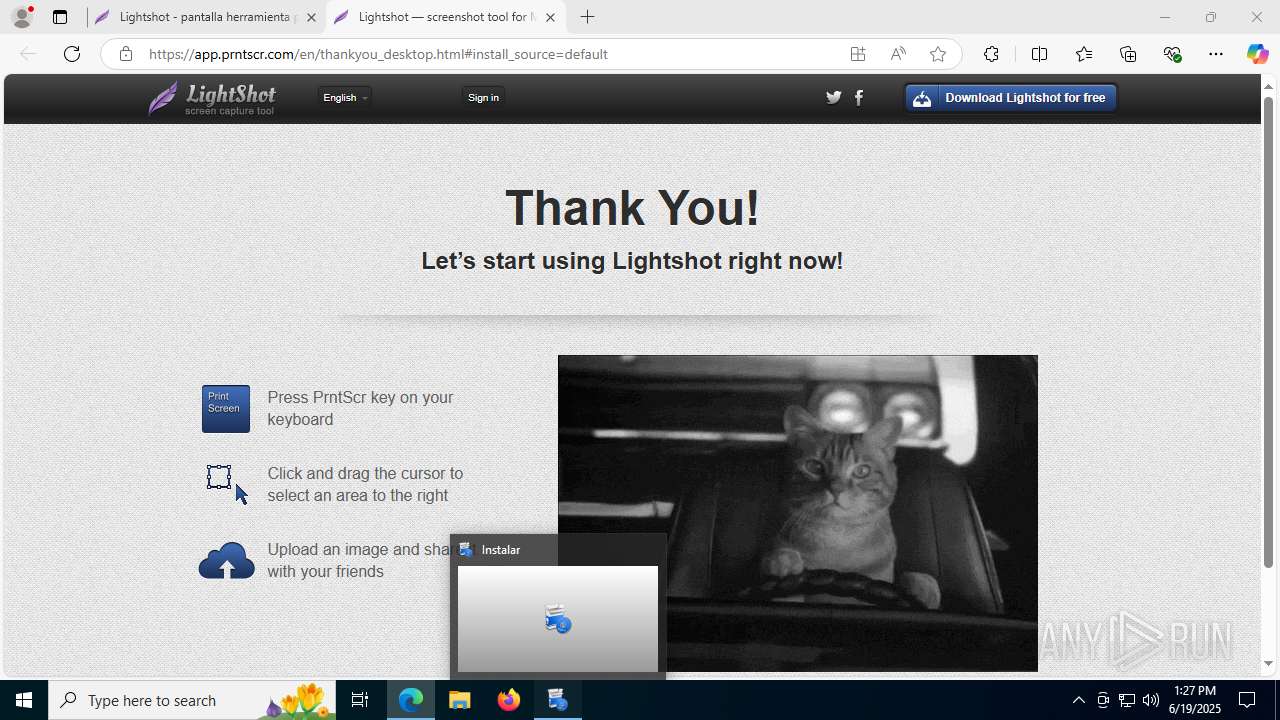This screenshot has height=720, width=1280.
Task: Activate Read aloud icon
Action: coord(898,54)
